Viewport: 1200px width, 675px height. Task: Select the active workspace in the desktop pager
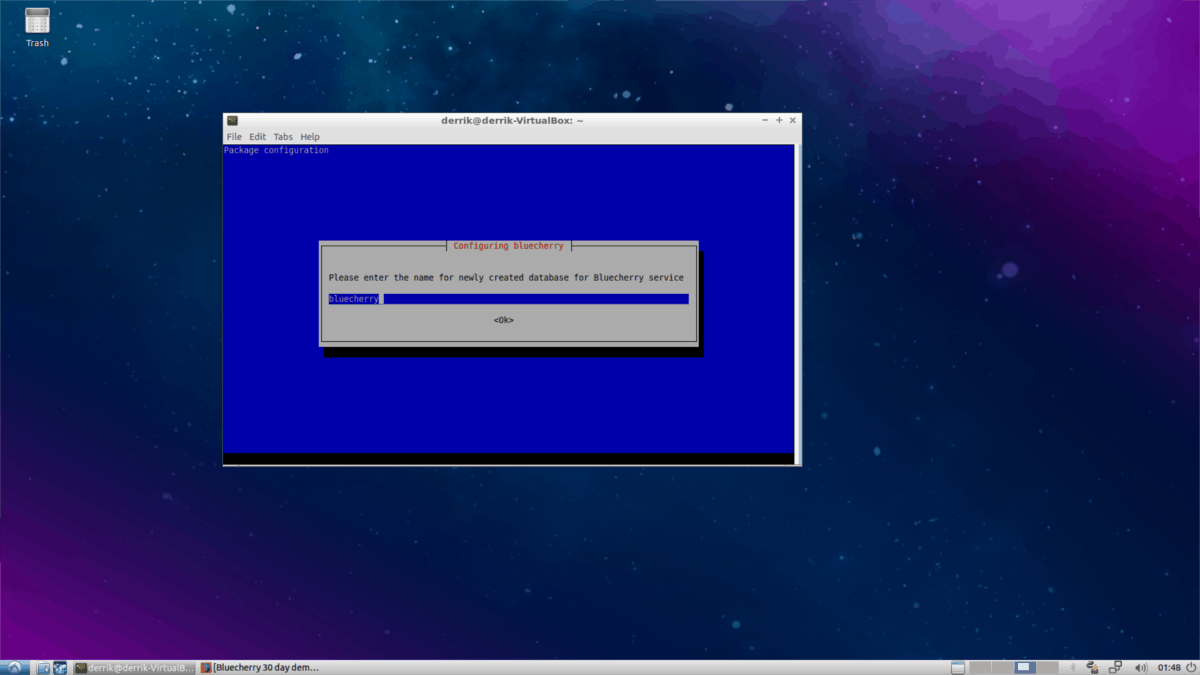coord(1025,666)
